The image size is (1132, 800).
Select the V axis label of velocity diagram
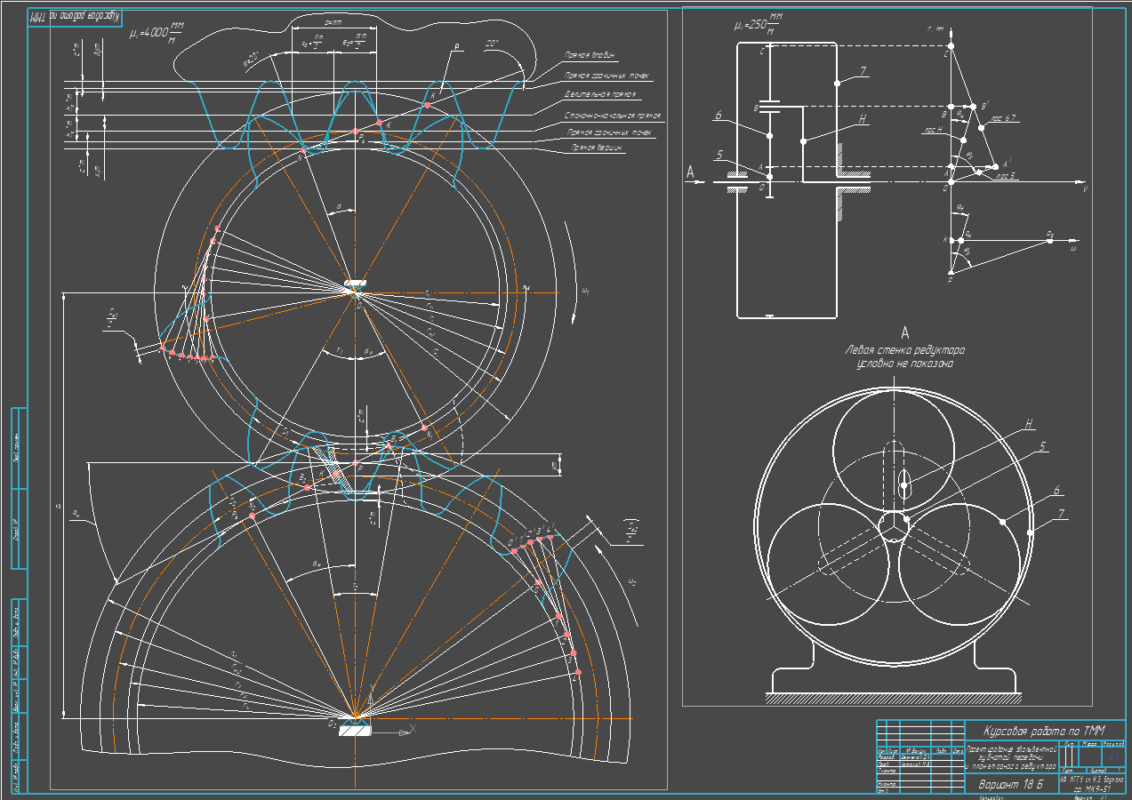1084,189
